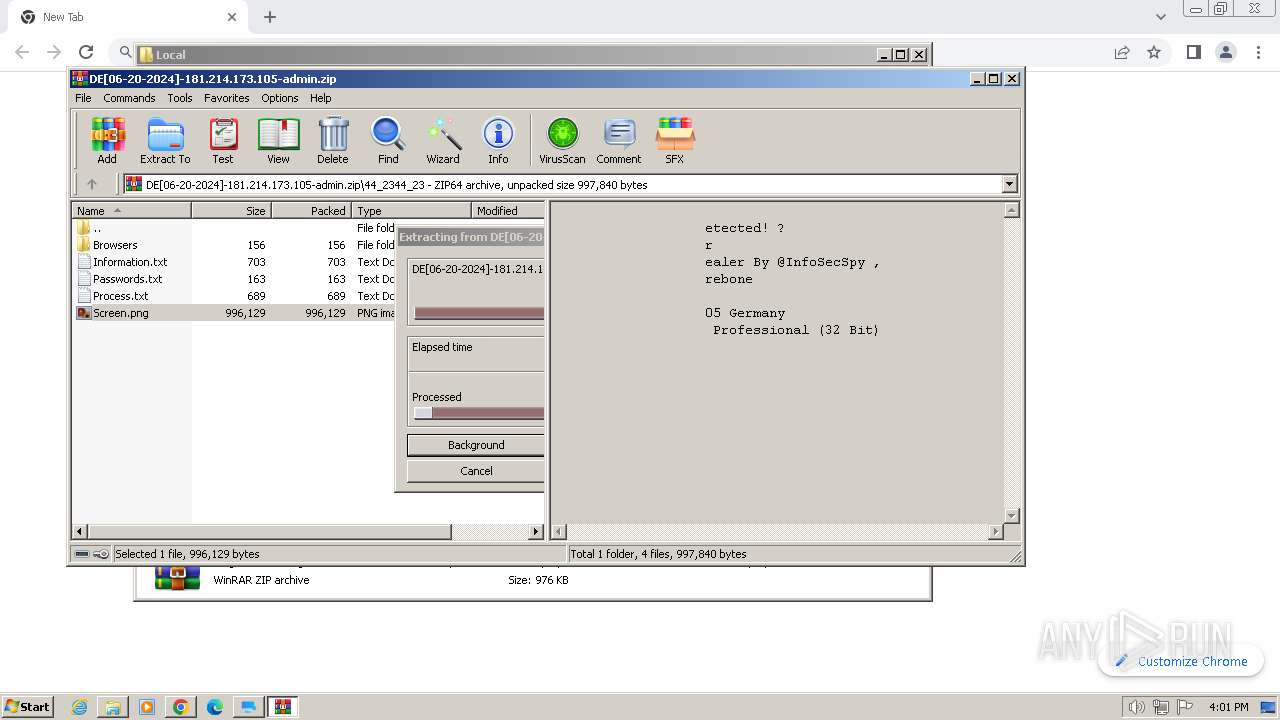The height and width of the screenshot is (720, 1280).
Task: Open a new Chrome tab
Action: (270, 17)
